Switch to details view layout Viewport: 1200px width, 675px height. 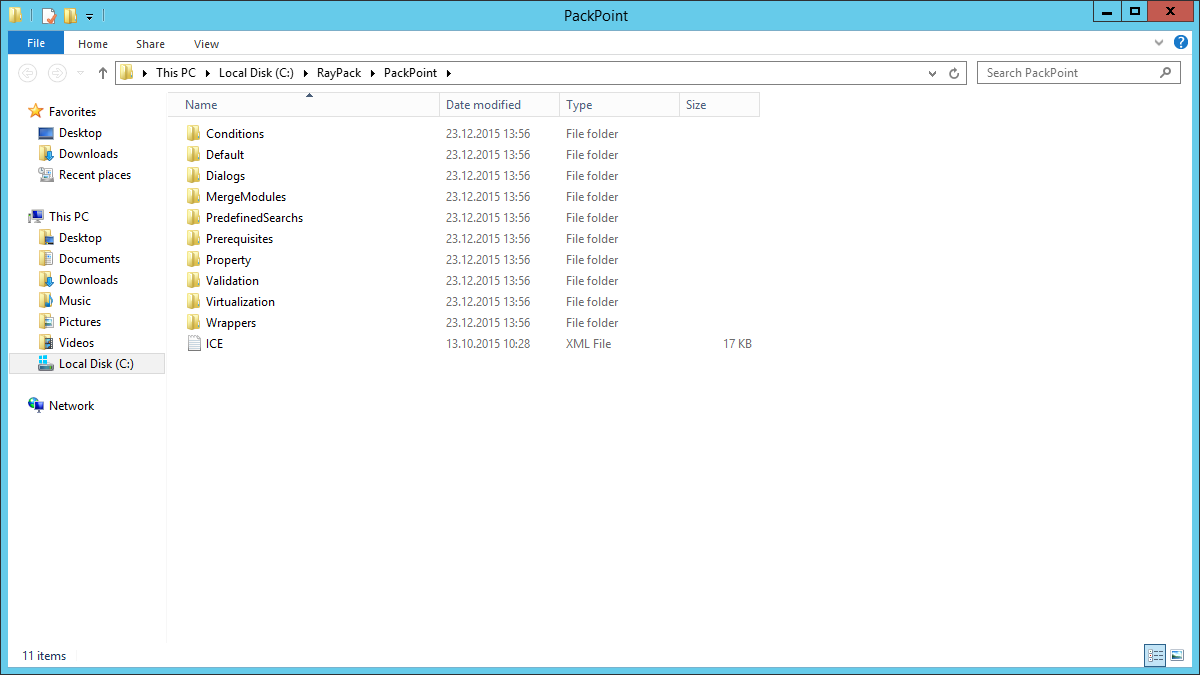click(1156, 656)
